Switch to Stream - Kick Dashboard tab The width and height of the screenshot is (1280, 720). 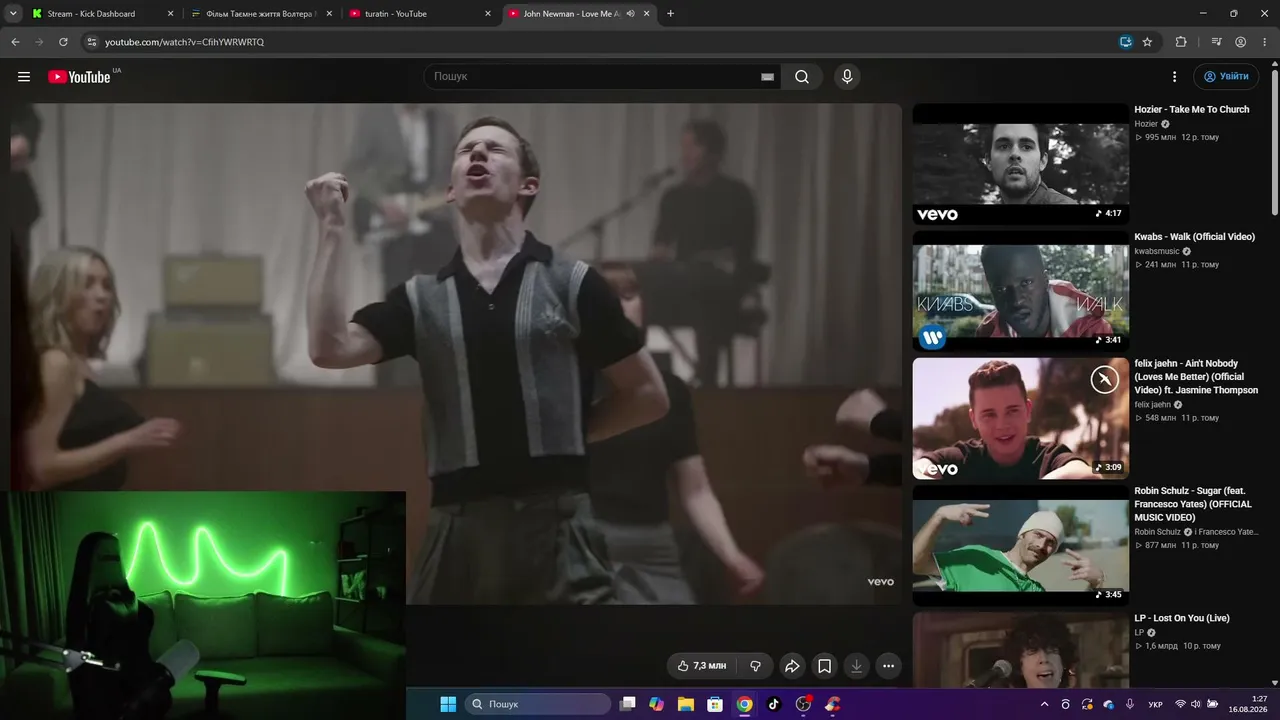(x=103, y=14)
